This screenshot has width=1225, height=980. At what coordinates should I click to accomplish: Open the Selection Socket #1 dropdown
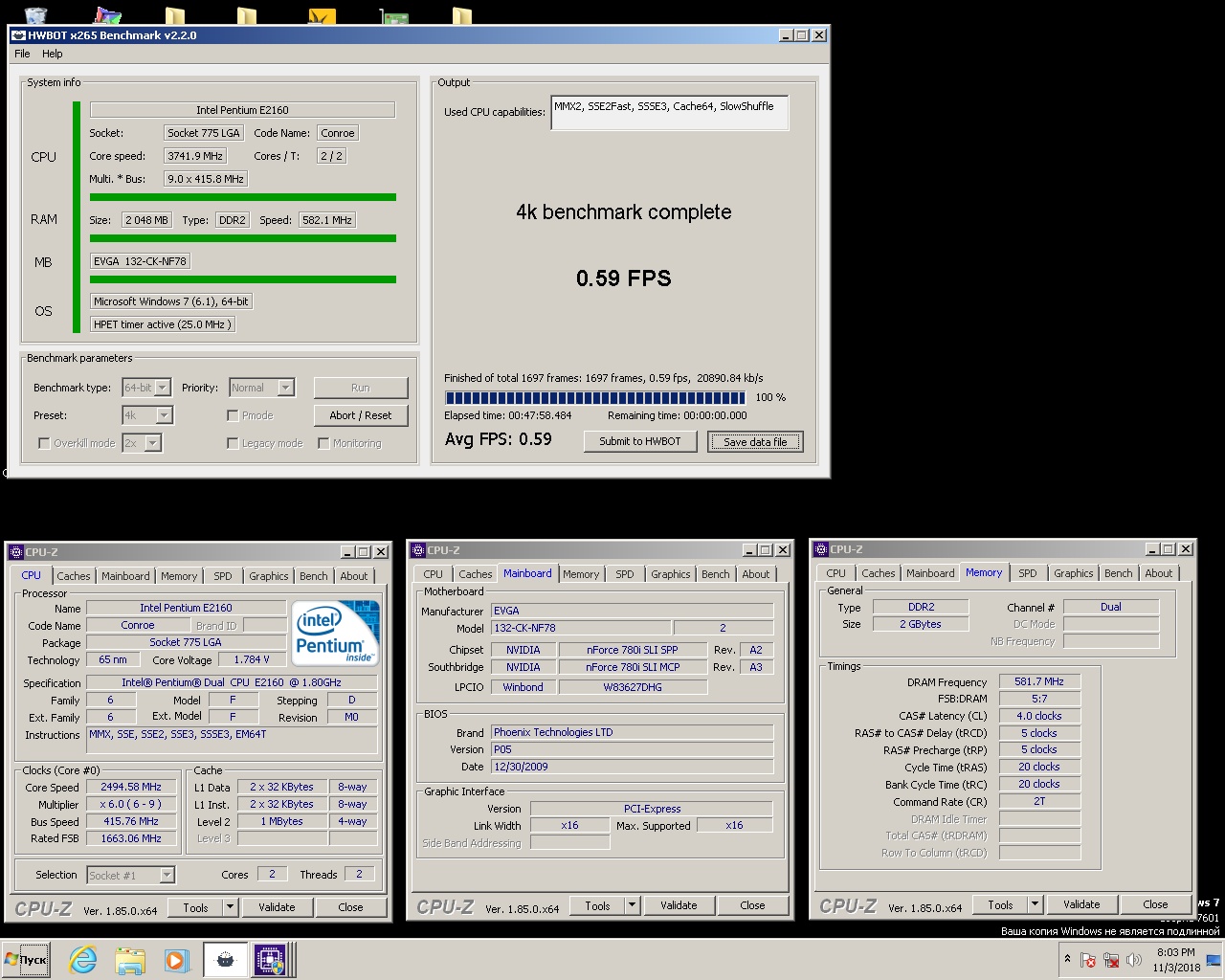131,875
